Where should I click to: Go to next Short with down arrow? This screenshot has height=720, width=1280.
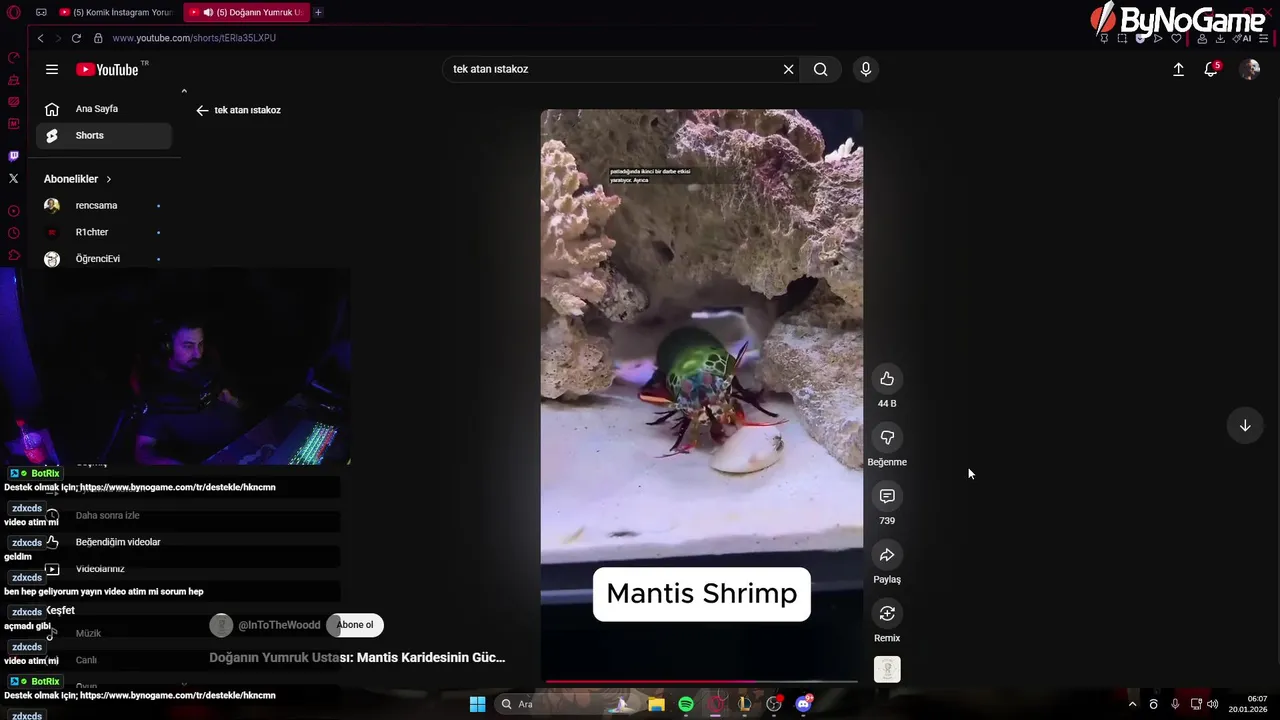(1245, 425)
